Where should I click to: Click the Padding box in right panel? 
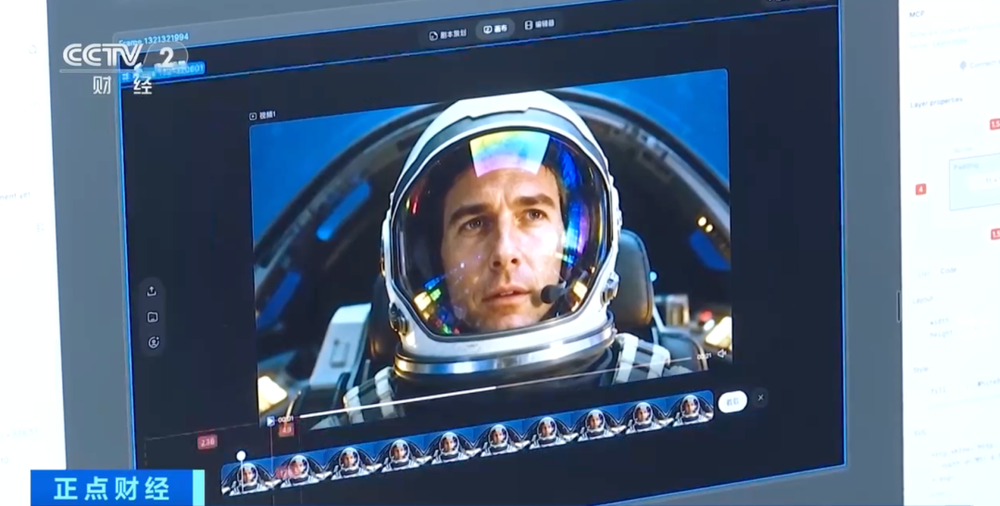(x=974, y=183)
